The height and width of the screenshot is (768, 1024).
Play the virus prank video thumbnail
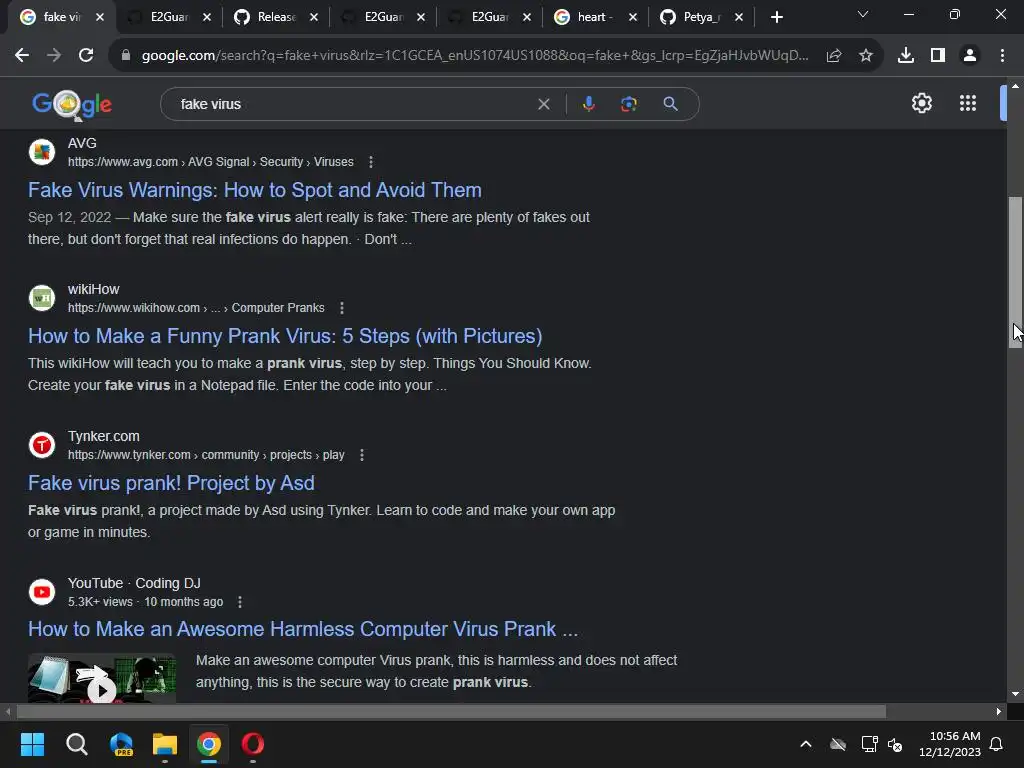(x=102, y=679)
